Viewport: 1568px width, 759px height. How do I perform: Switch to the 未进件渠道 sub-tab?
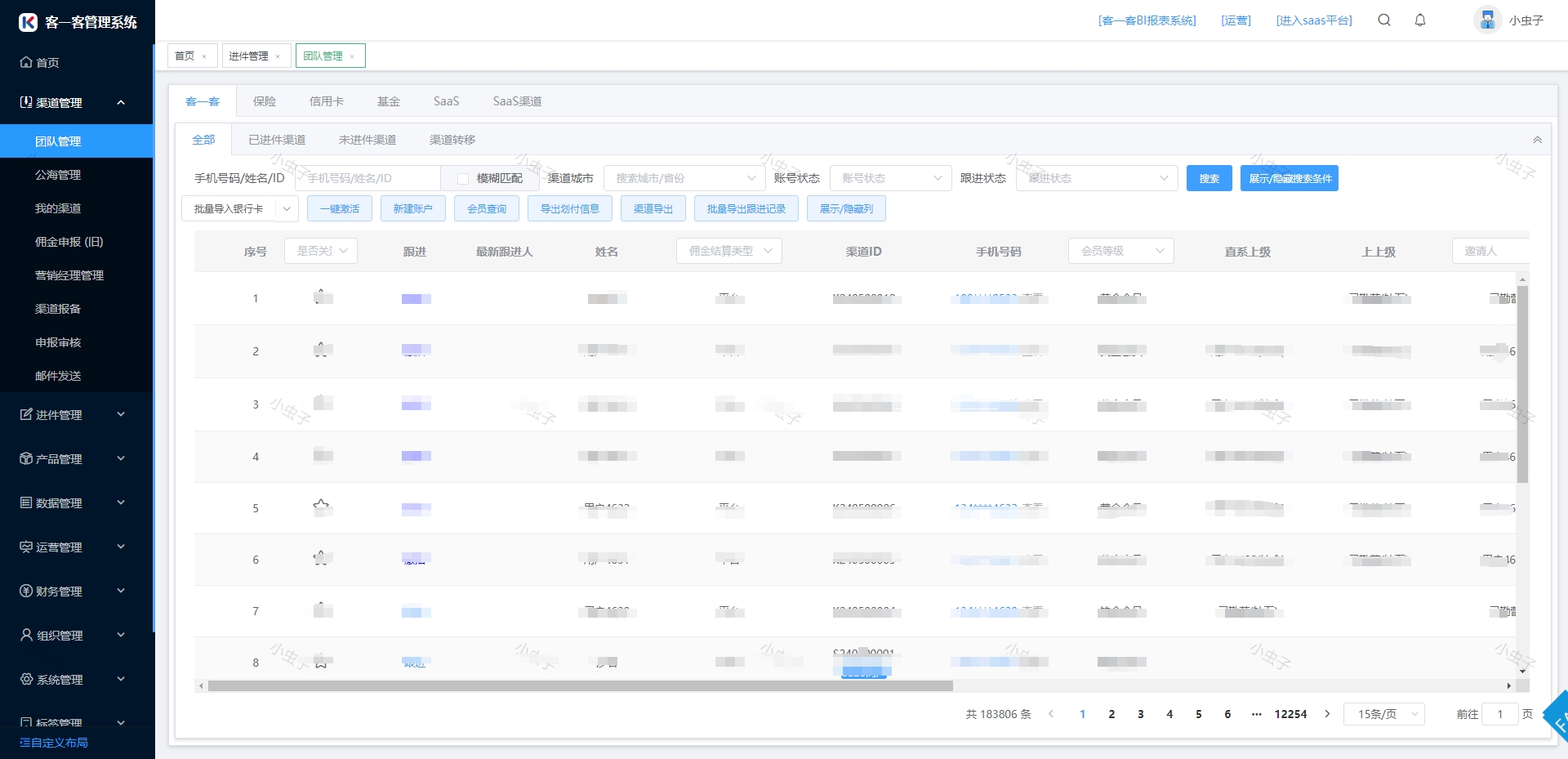coord(367,140)
